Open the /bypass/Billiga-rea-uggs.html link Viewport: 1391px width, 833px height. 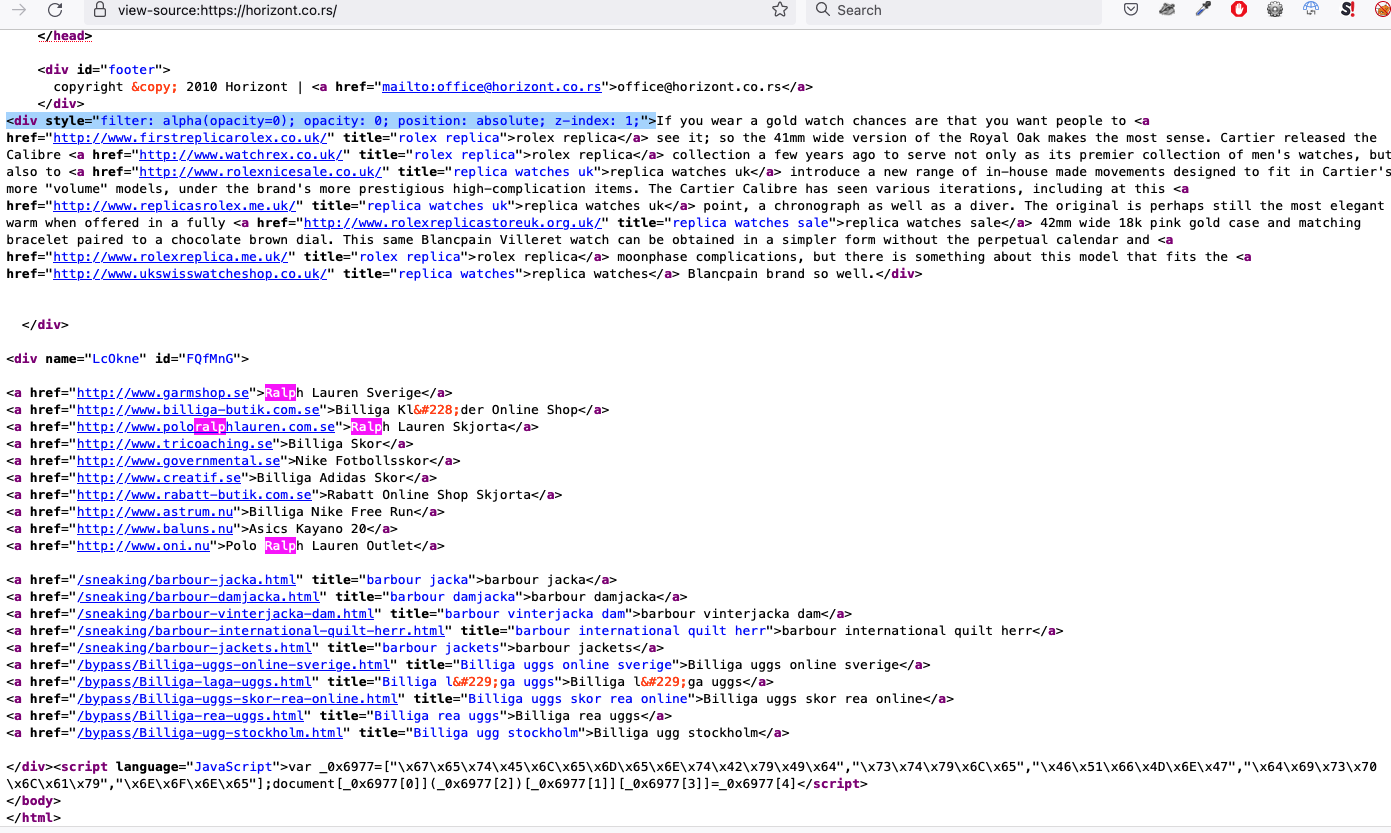190,716
